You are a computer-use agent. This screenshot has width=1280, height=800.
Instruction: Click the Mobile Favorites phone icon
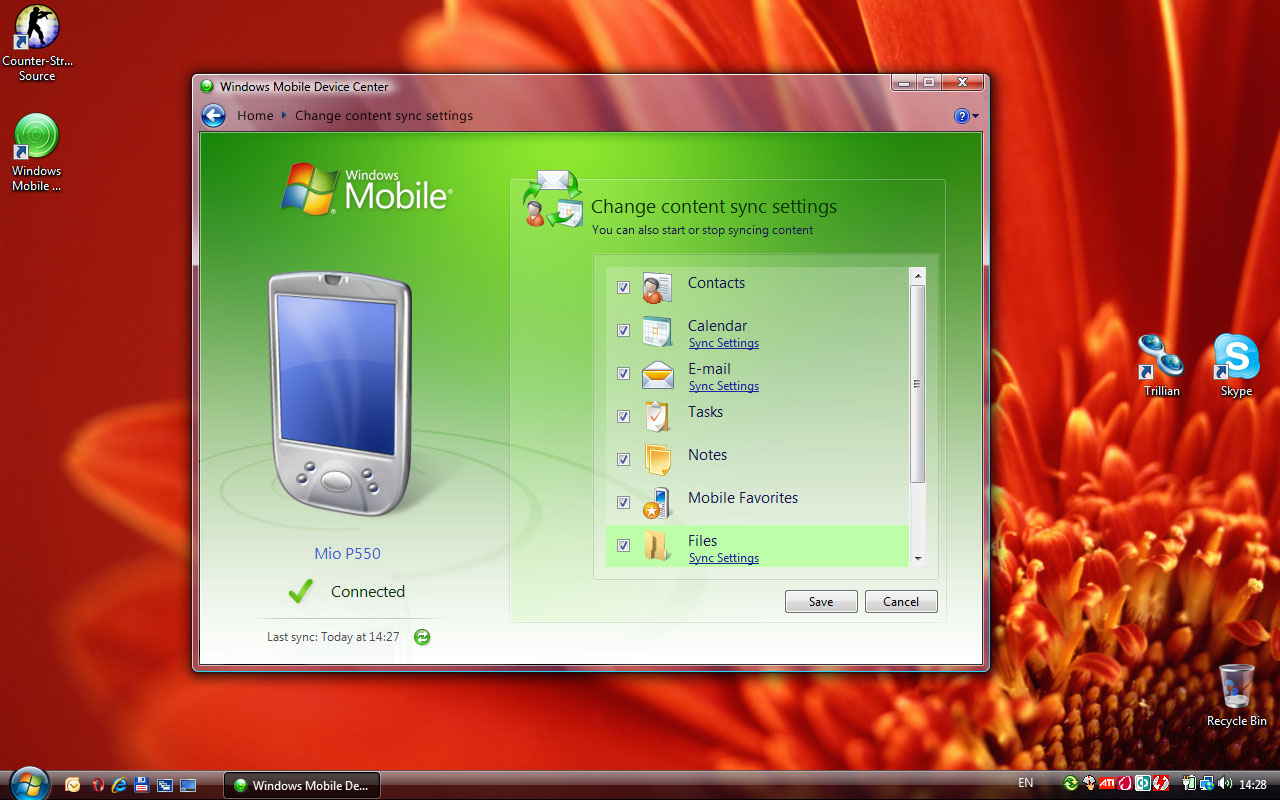[657, 503]
